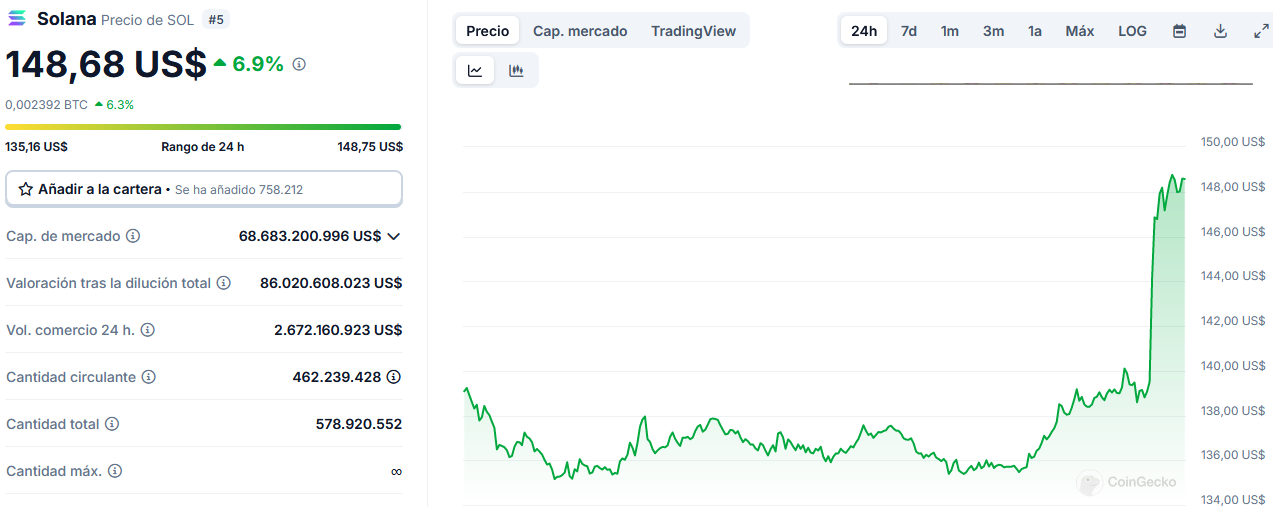
Task: Open info icon beside Cap. de mercado
Action: pyautogui.click(x=133, y=236)
